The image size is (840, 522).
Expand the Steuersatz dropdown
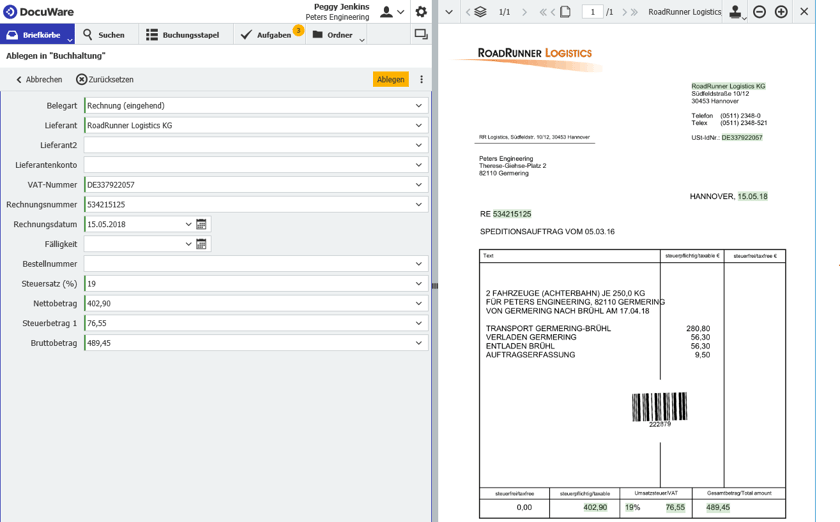pyautogui.click(x=419, y=284)
